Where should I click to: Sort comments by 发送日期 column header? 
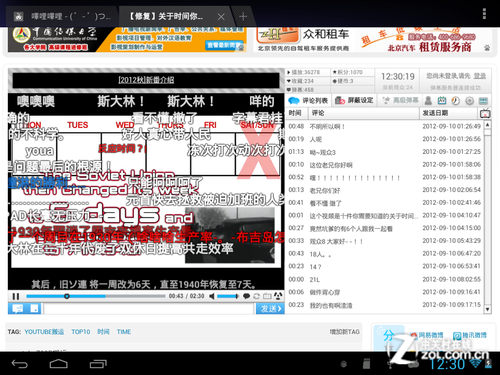(449, 113)
